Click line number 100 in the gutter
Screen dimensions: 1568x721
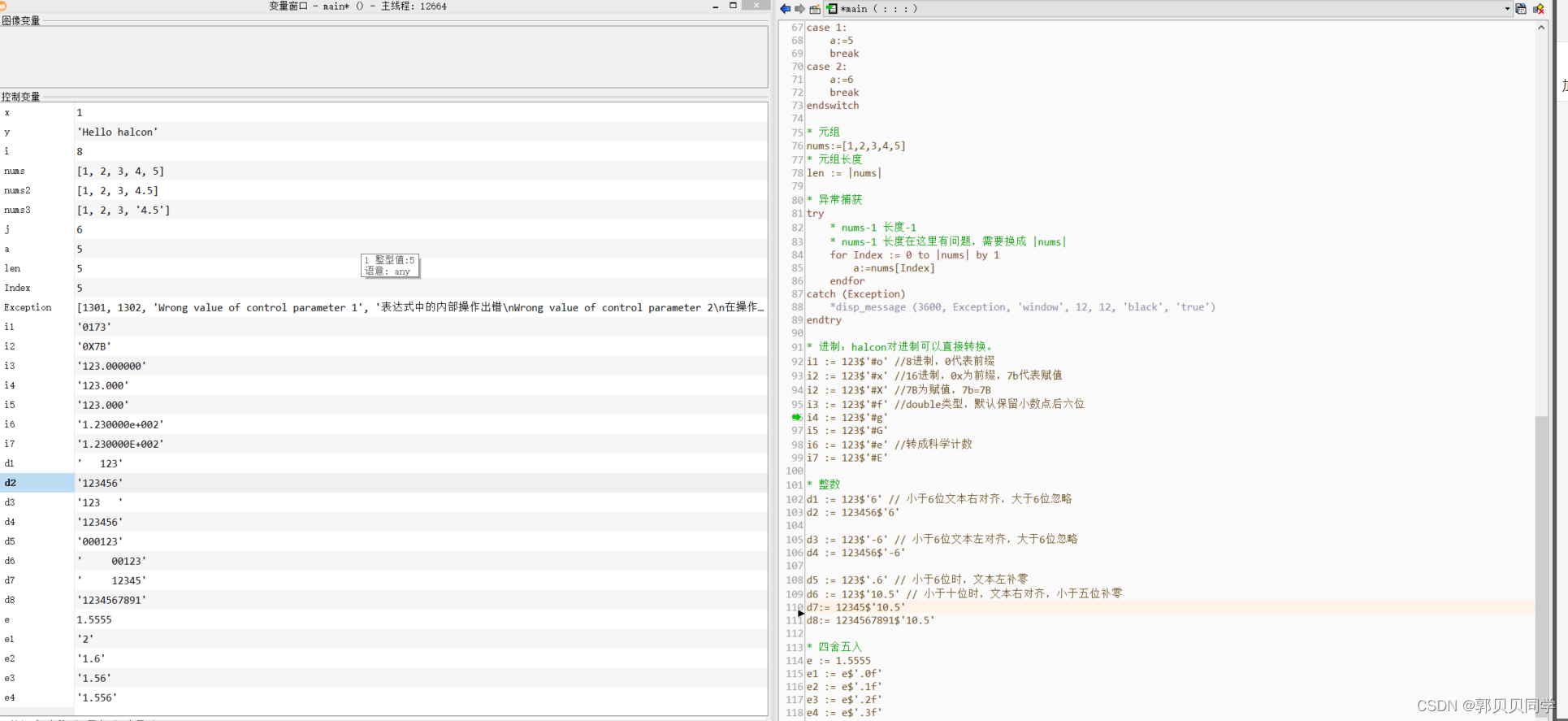tap(795, 471)
